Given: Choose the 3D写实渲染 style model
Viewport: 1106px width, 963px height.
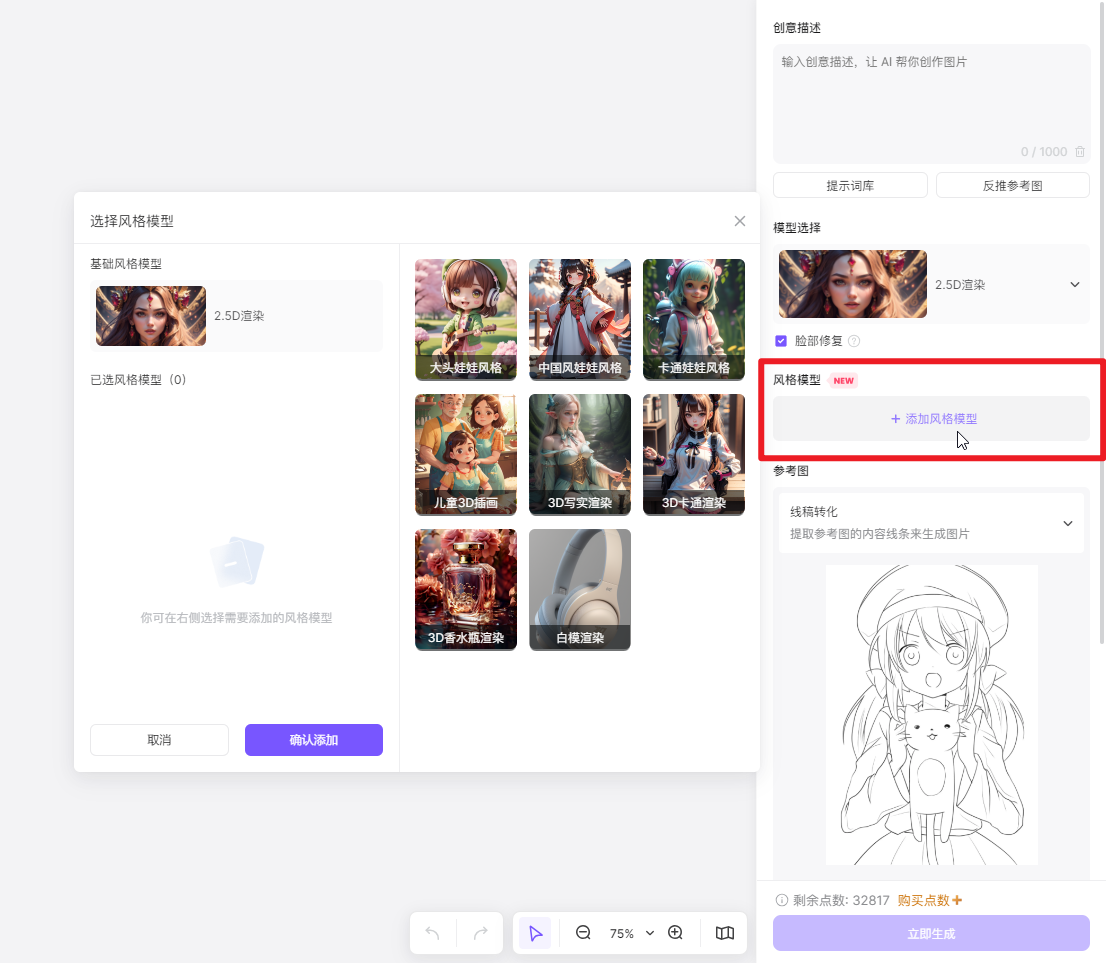Looking at the screenshot, I should [580, 454].
